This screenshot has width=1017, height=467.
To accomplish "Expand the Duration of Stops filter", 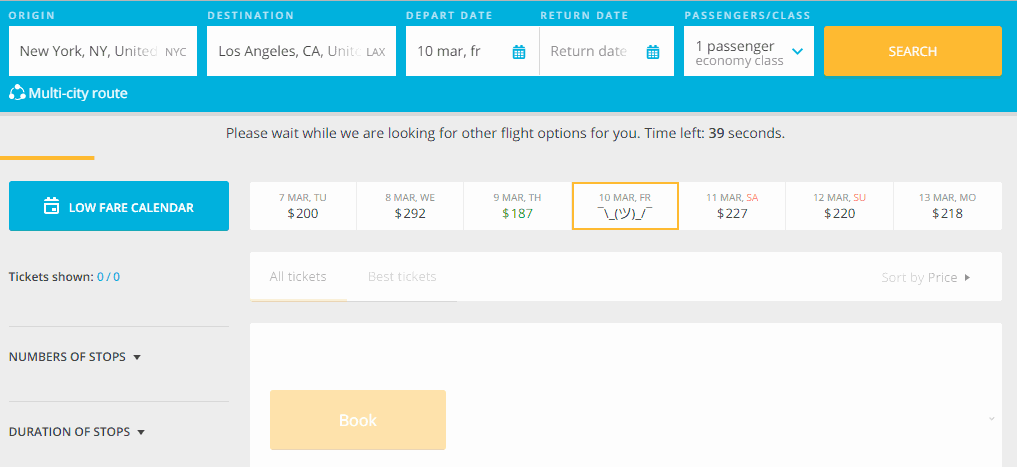I will coord(77,432).
